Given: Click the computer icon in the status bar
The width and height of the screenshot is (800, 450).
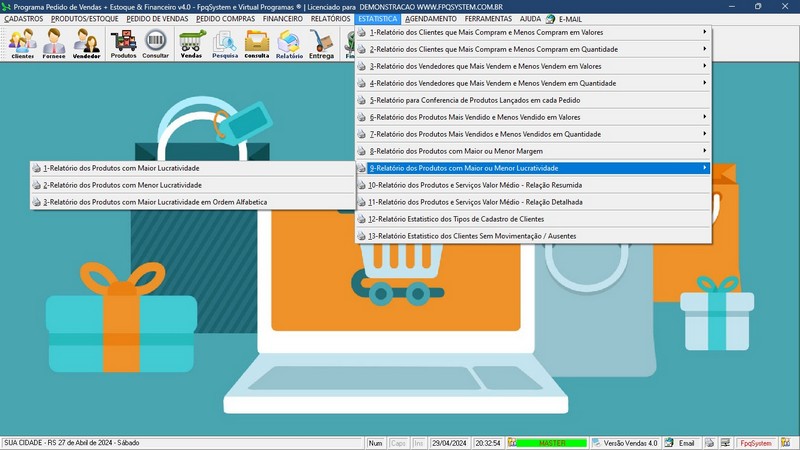Looking at the screenshot, I should click(725, 443).
